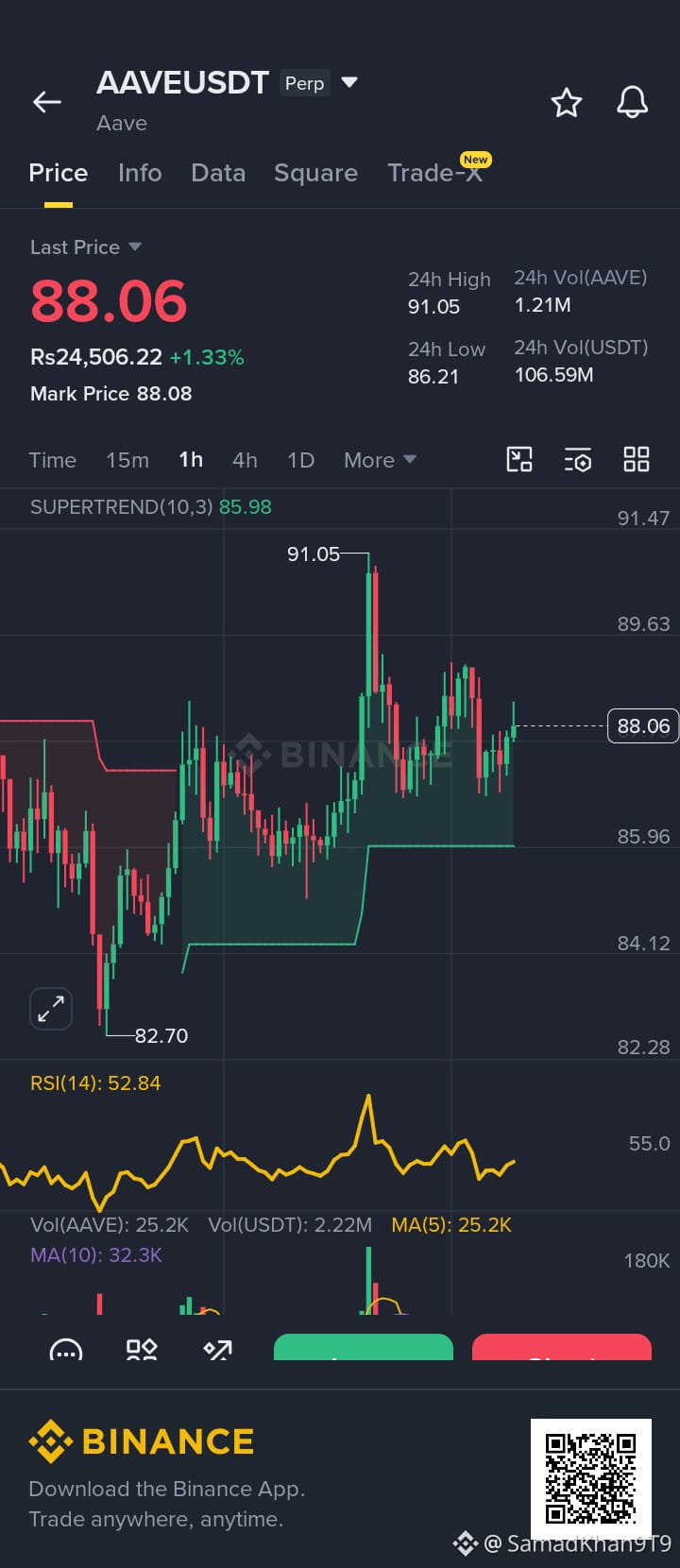Click the +1.33% change percentage
The height and width of the screenshot is (1568, 680).
tap(207, 357)
